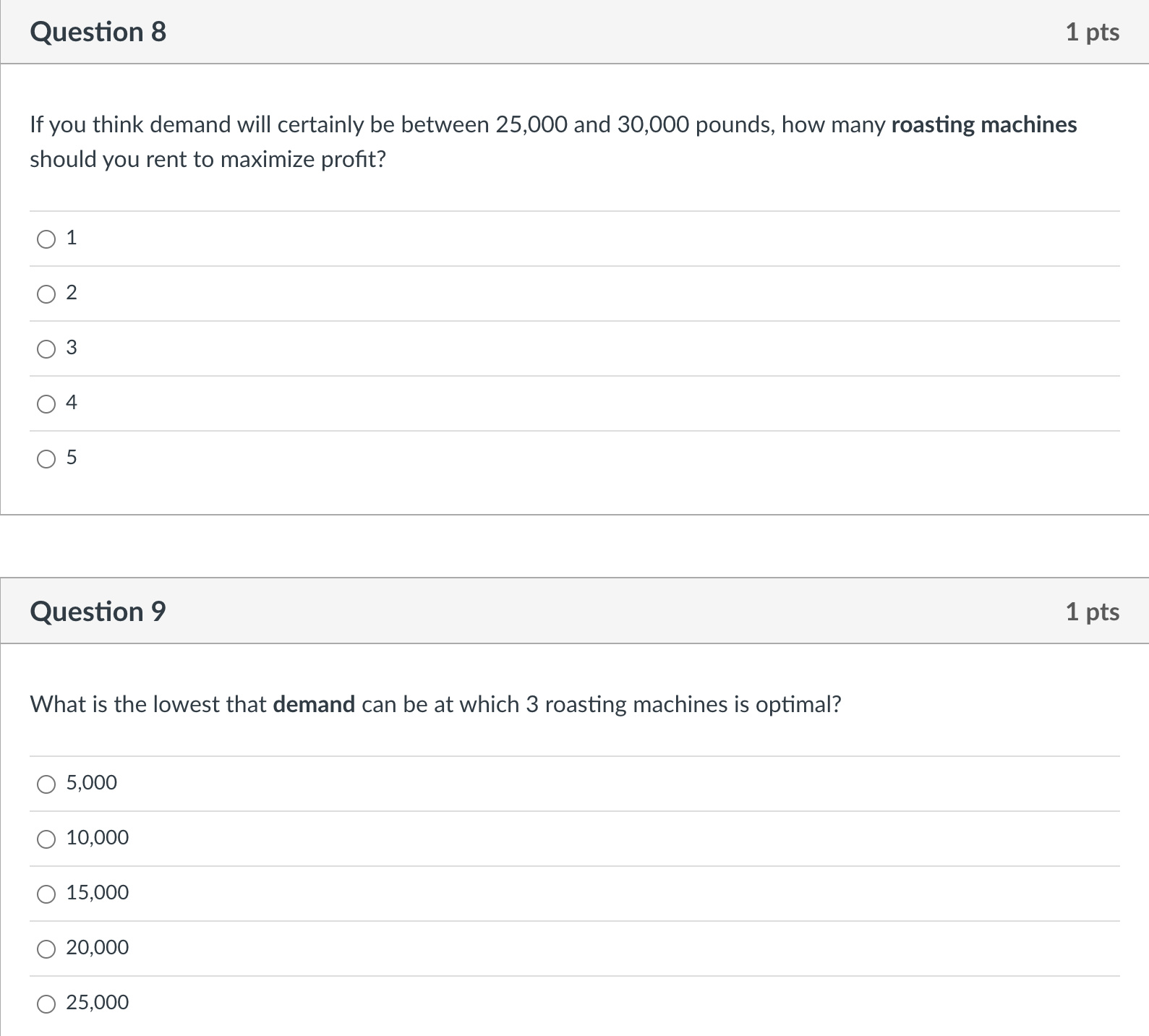Choose 15,000 for Question 9

[46, 894]
